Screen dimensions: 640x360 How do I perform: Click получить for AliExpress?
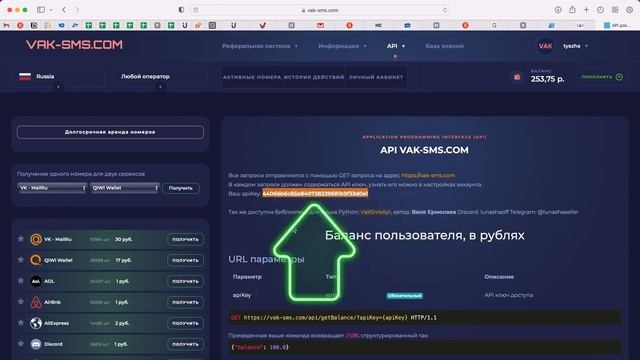click(185, 323)
